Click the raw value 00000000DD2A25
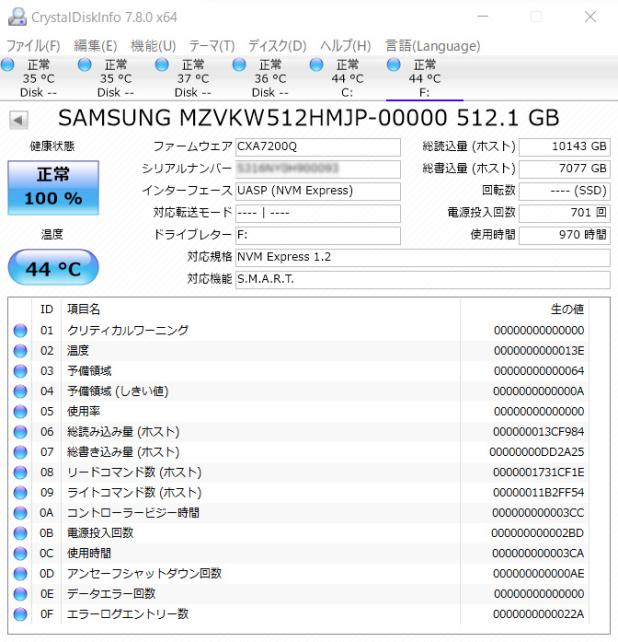The height and width of the screenshot is (642, 618). click(x=537, y=452)
